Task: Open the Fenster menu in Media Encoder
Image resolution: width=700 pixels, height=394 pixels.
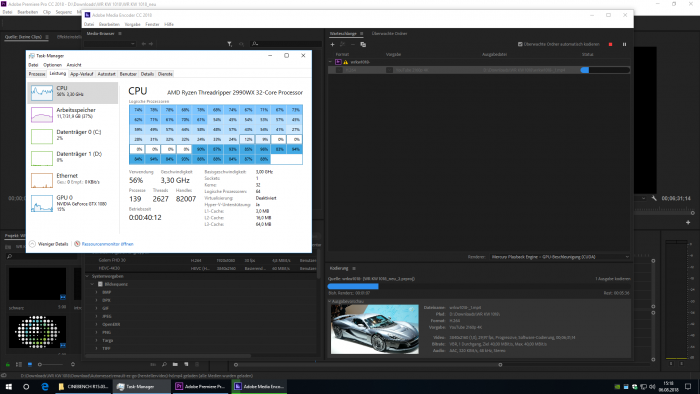Action: click(153, 25)
